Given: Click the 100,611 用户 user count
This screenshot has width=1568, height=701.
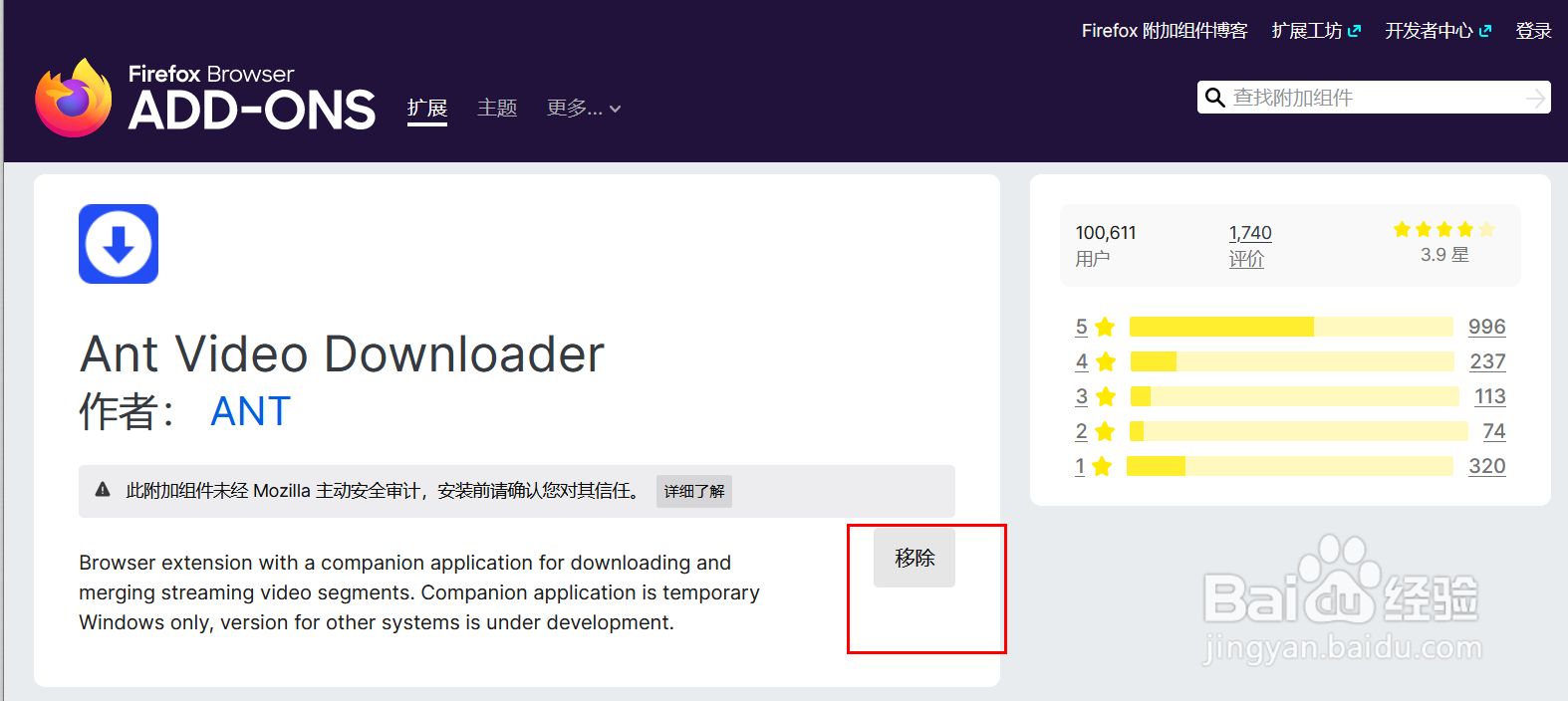Looking at the screenshot, I should pyautogui.click(x=1106, y=245).
